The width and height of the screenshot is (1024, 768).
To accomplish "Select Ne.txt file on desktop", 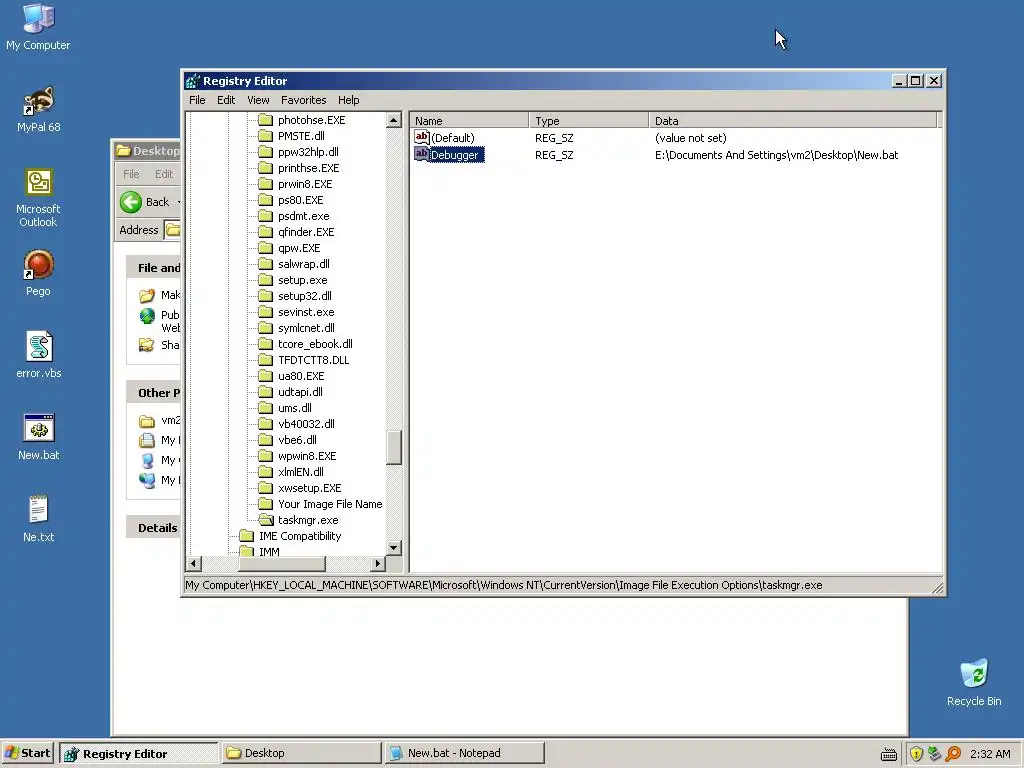I will [38, 519].
